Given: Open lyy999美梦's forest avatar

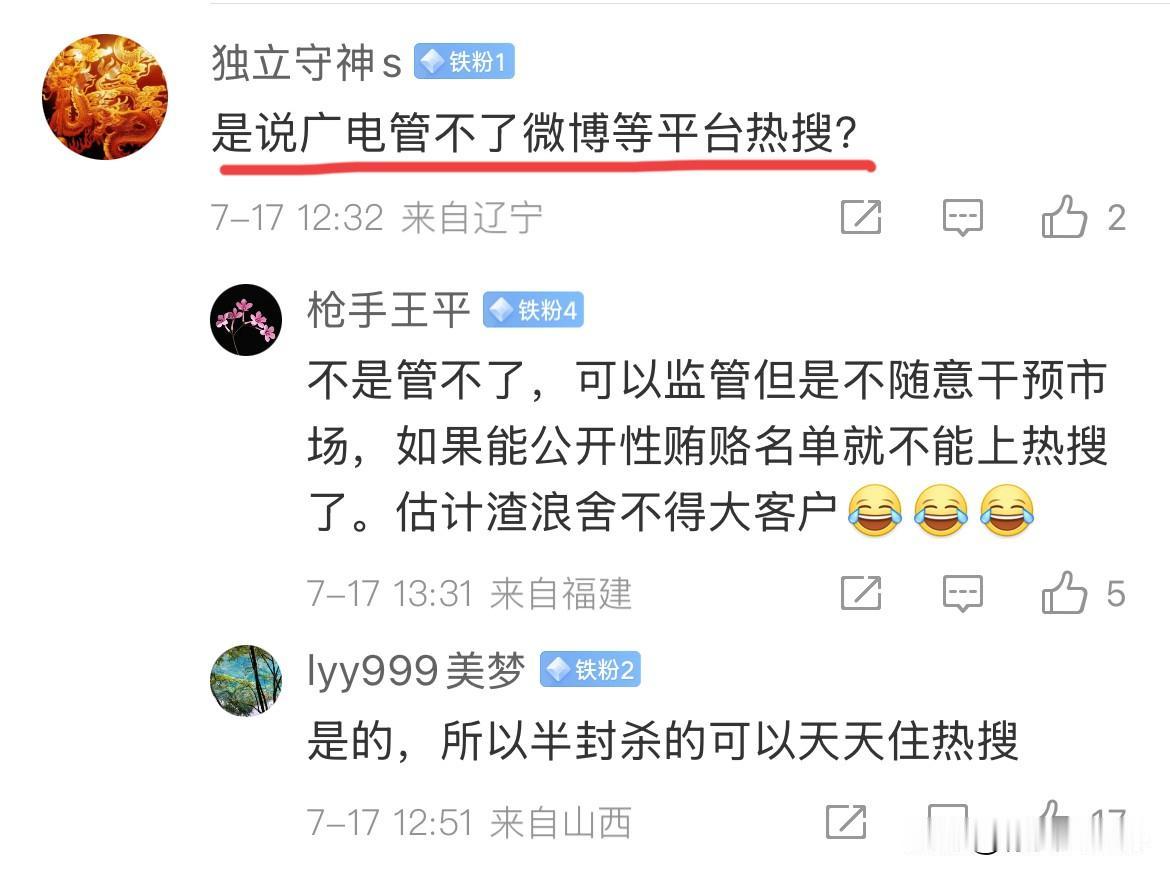Looking at the screenshot, I should coord(246,681).
